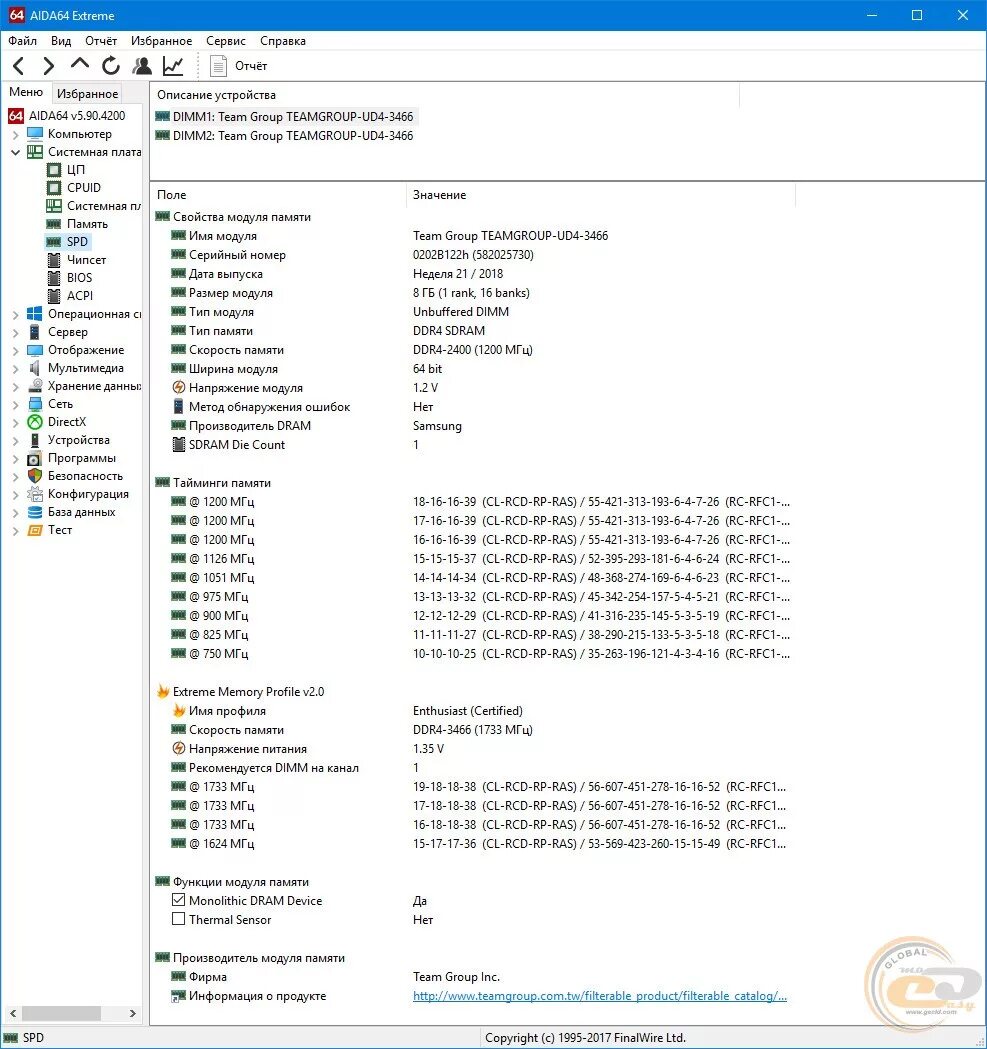This screenshot has width=987, height=1049.
Task: Go forward with the right arrow toolbar icon
Action: 48,66
